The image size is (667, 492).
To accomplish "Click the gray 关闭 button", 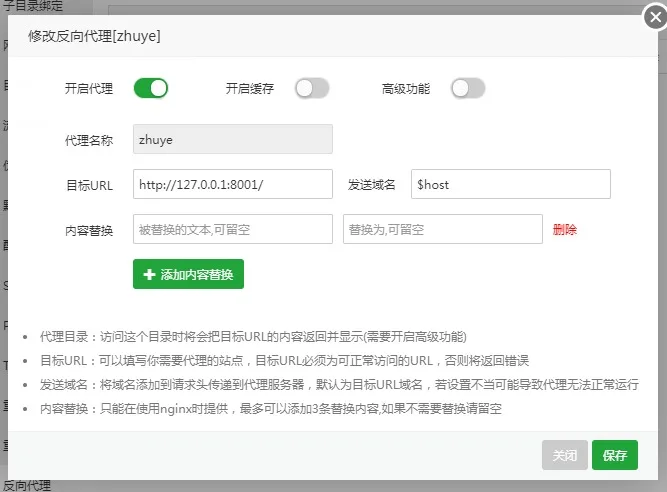I will pos(564,455).
